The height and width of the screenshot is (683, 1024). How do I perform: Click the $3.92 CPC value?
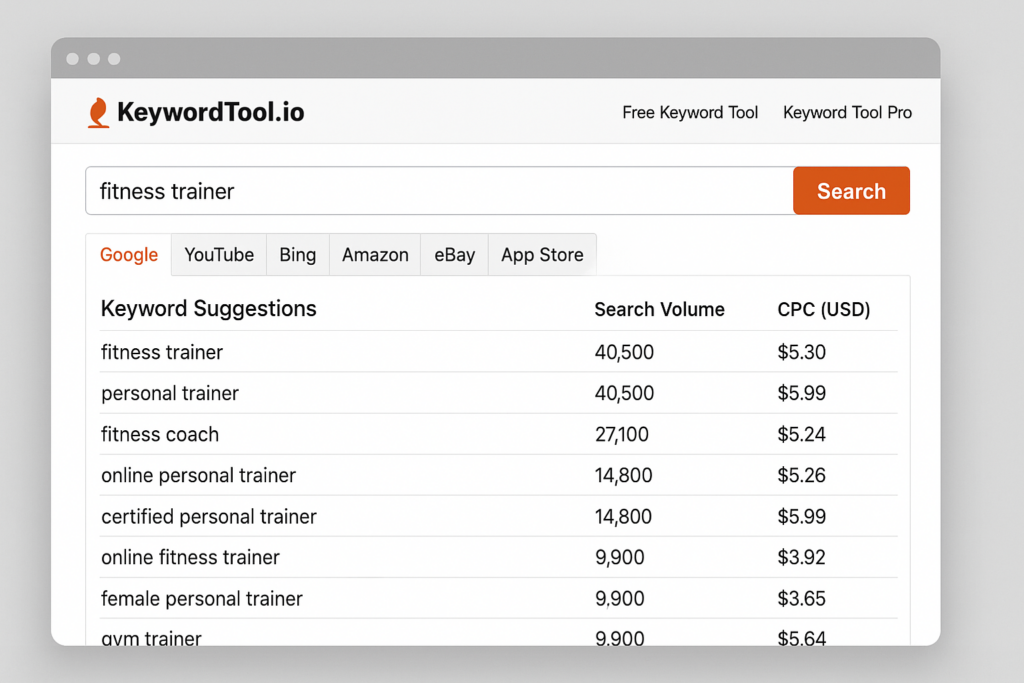pyautogui.click(x=801, y=557)
